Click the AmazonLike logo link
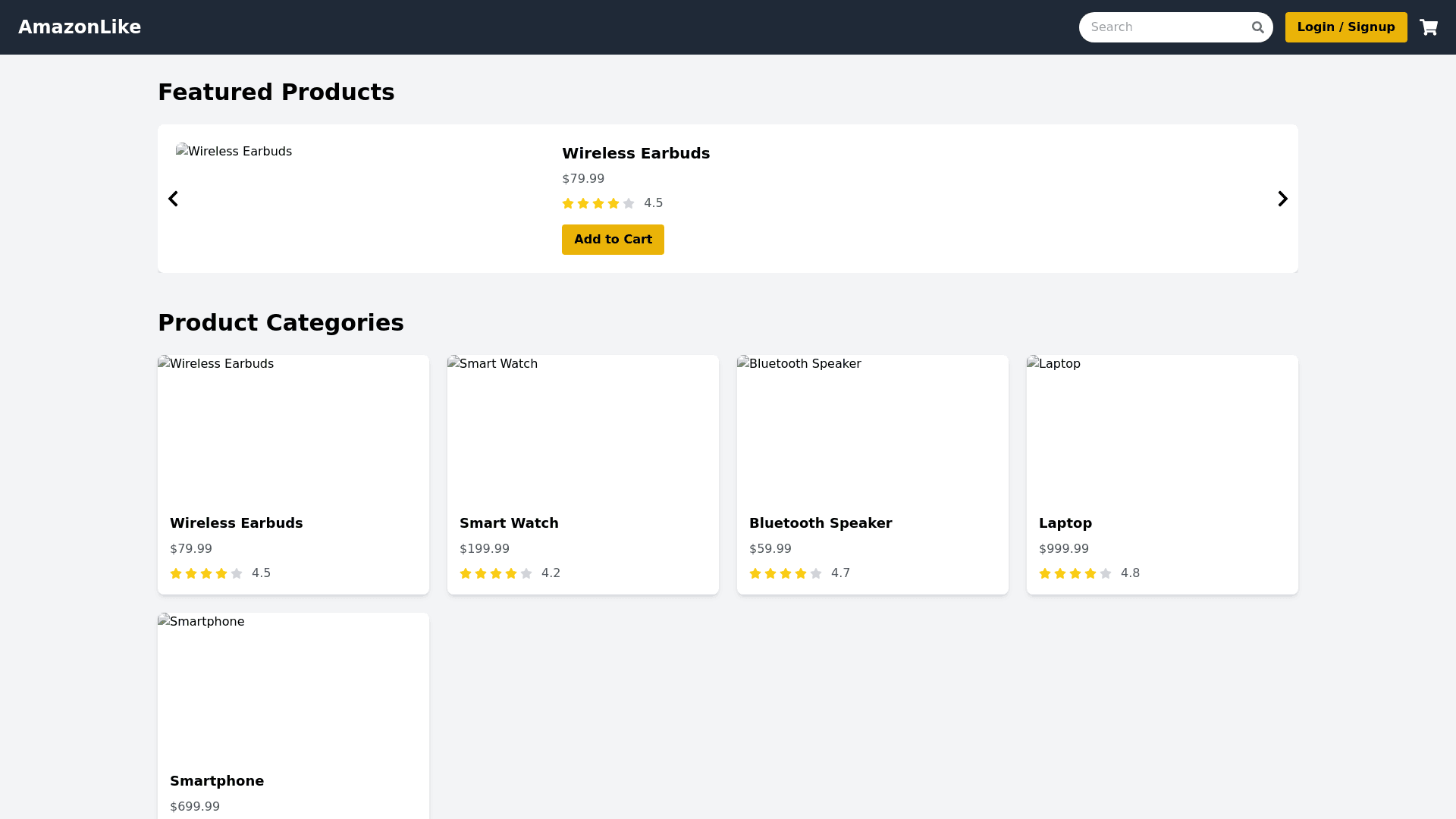This screenshot has height=819, width=1456. click(x=80, y=27)
